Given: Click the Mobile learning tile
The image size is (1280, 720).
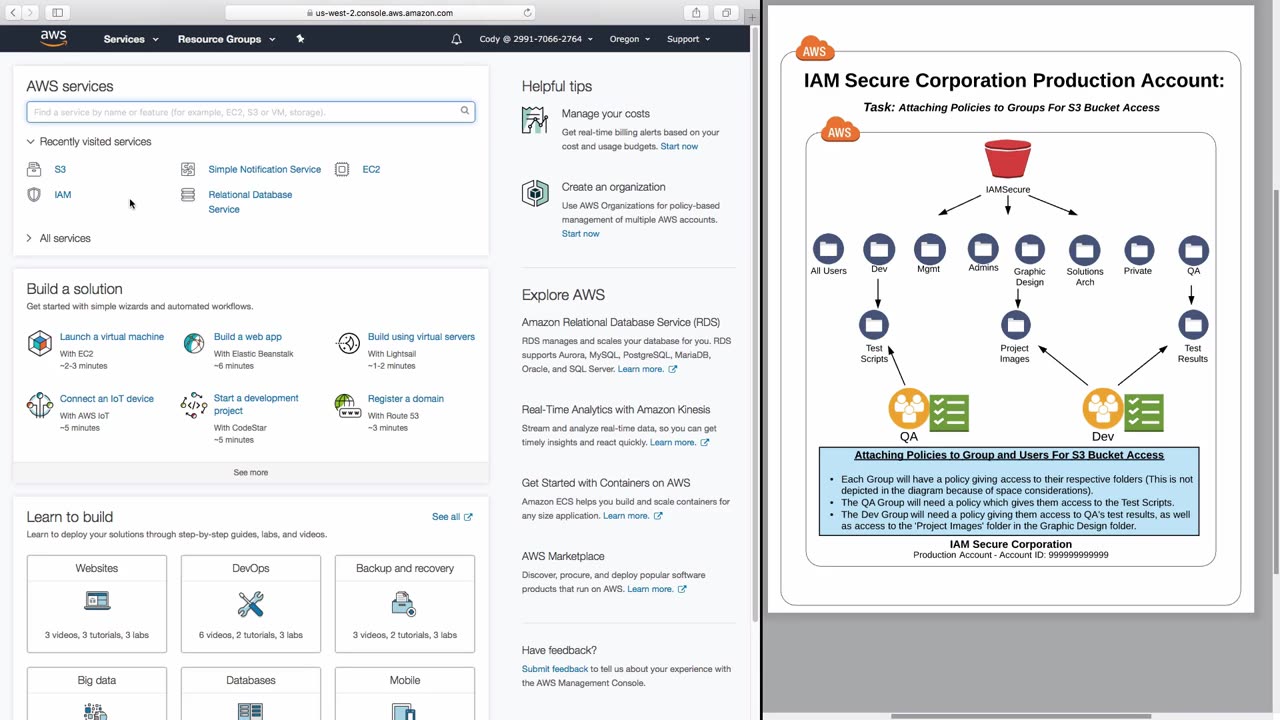Looking at the screenshot, I should [x=405, y=693].
